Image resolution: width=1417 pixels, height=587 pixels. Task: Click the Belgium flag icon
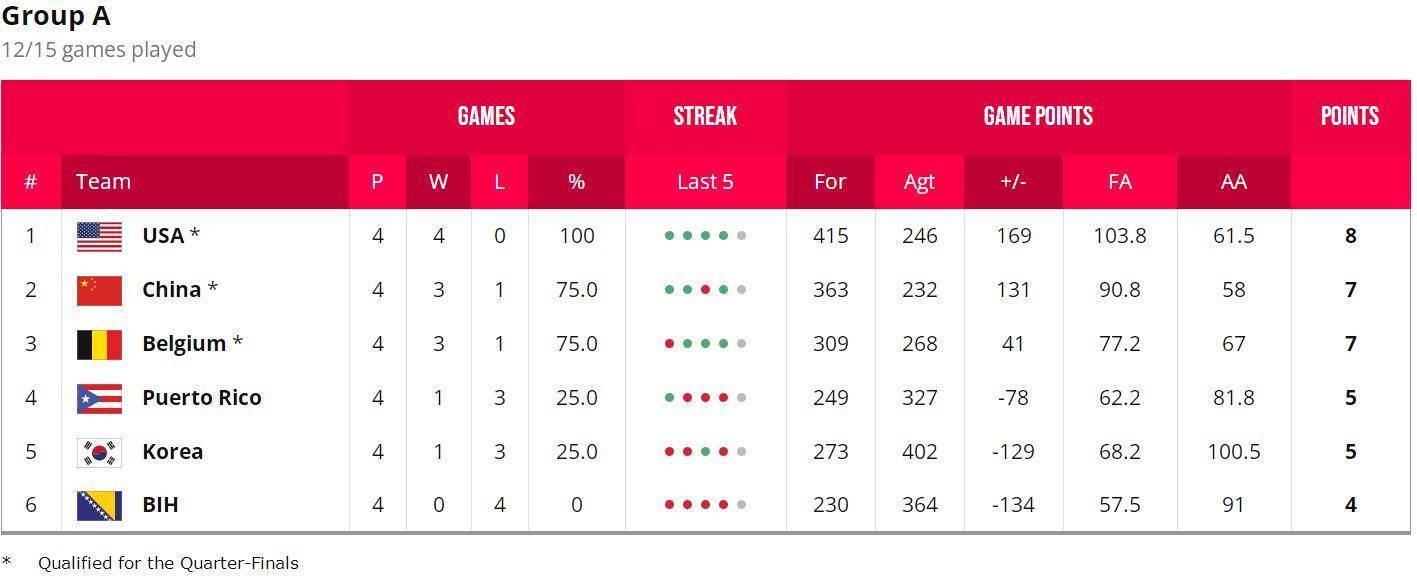click(99, 344)
